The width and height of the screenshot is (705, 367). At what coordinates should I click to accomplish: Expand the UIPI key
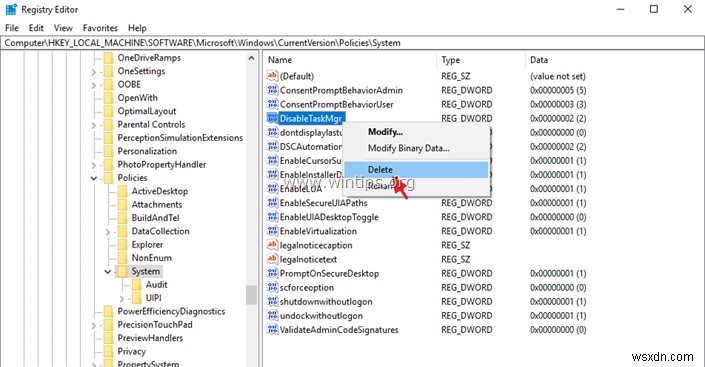(x=122, y=298)
